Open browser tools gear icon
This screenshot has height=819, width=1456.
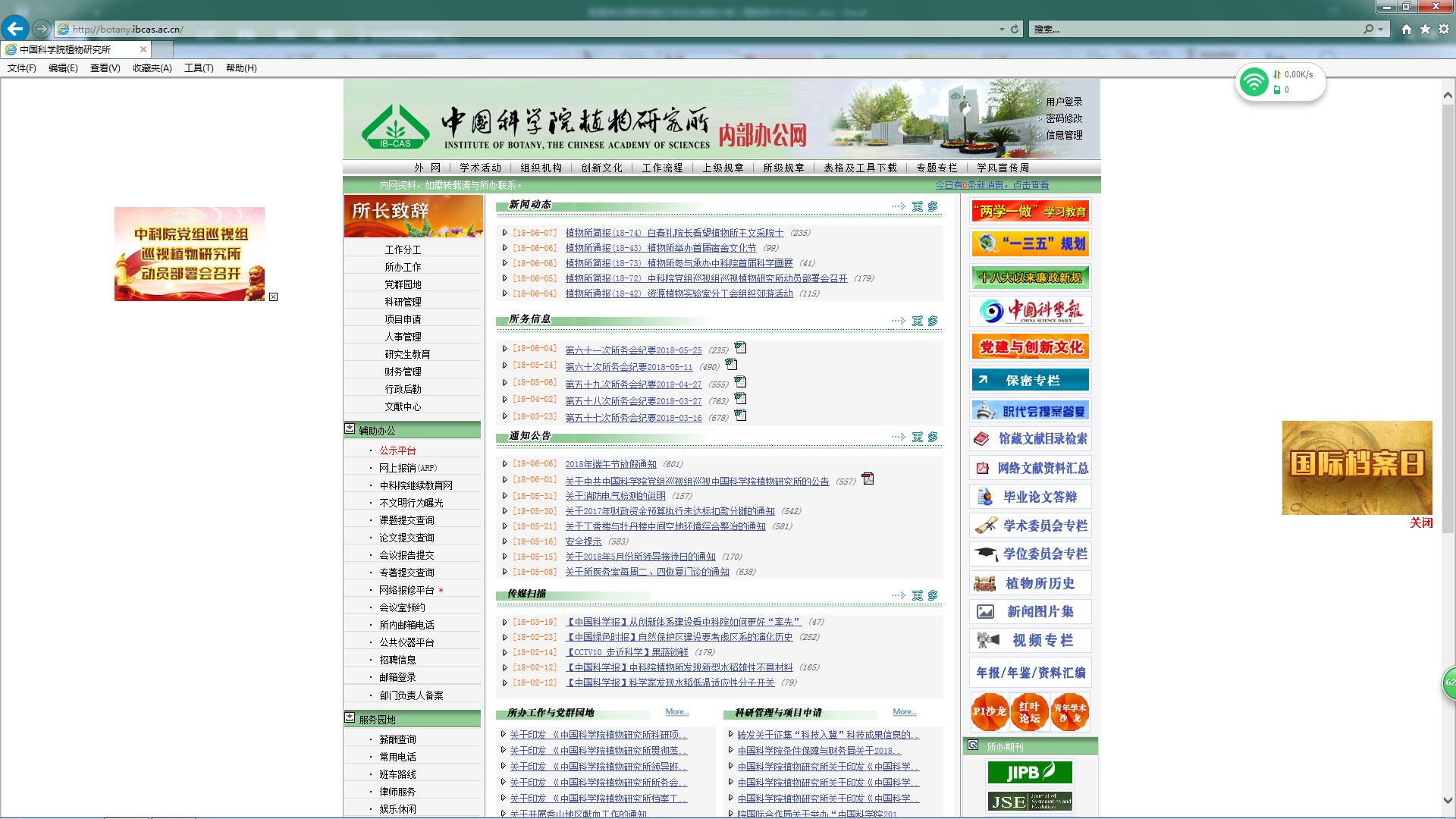tap(1444, 29)
